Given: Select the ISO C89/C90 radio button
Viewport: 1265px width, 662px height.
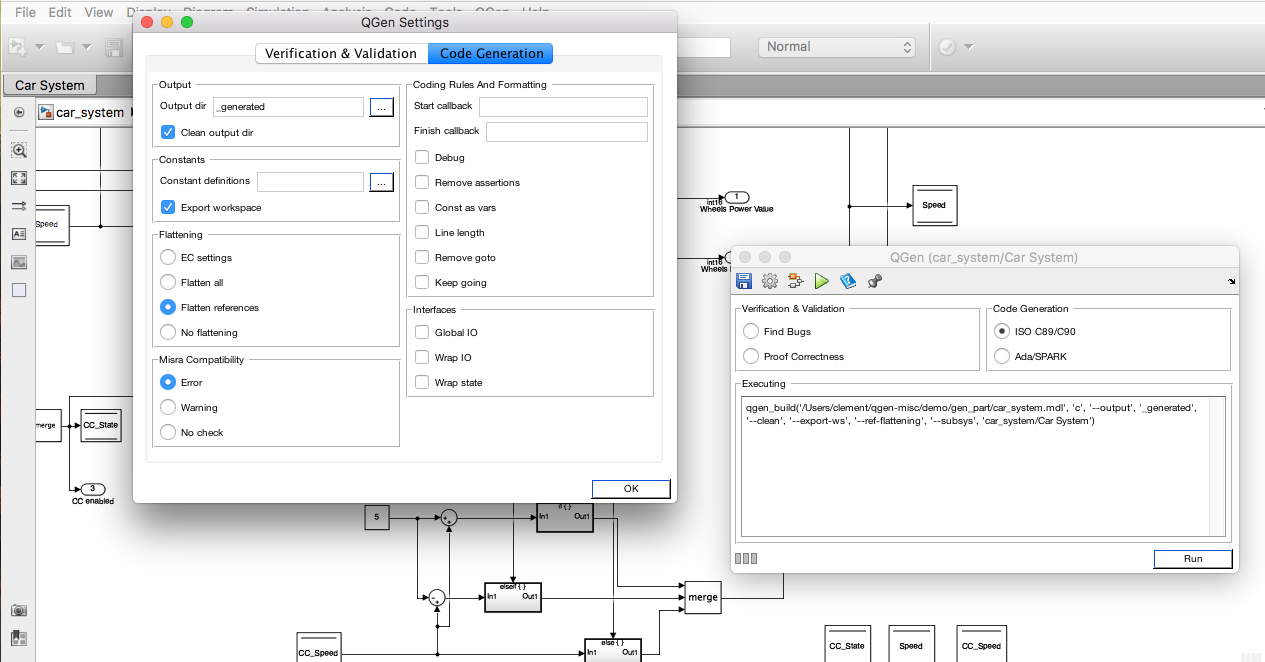Looking at the screenshot, I should [1002, 332].
